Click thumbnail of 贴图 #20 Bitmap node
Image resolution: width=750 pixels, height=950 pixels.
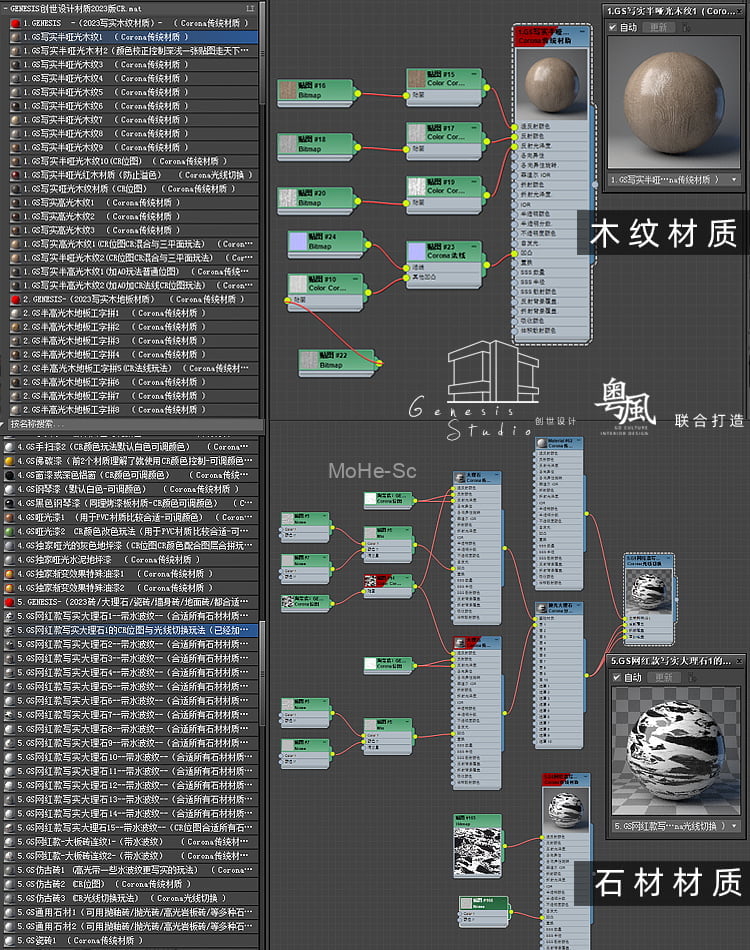tap(287, 198)
